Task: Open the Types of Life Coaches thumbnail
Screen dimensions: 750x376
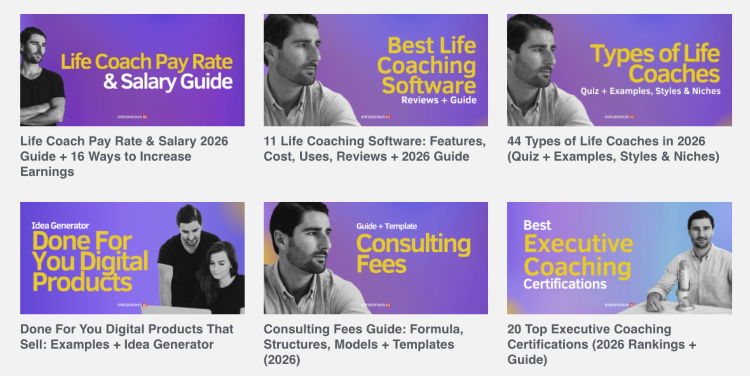Action: point(619,70)
